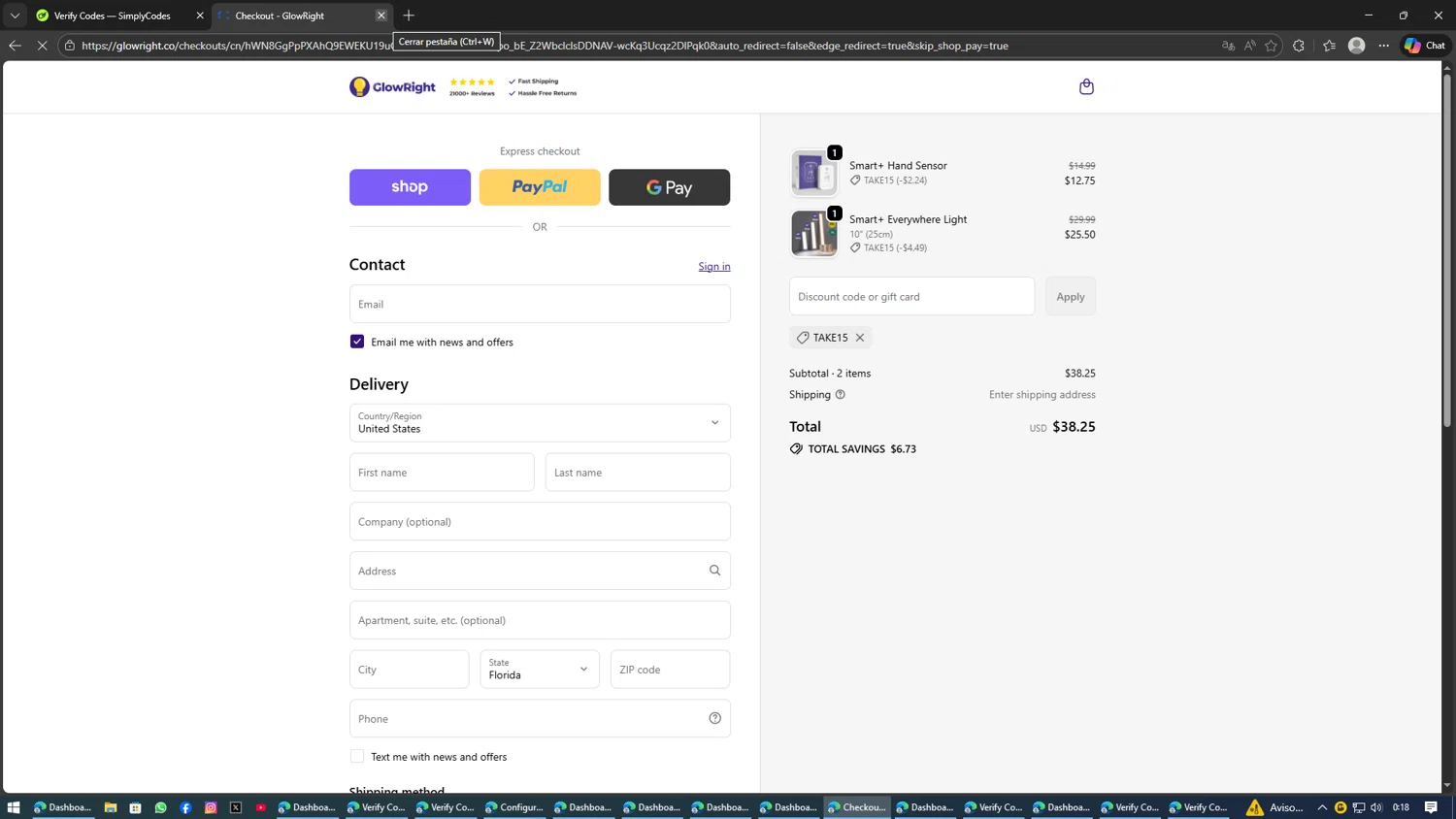Open Copilot Chat button

coord(1426,46)
